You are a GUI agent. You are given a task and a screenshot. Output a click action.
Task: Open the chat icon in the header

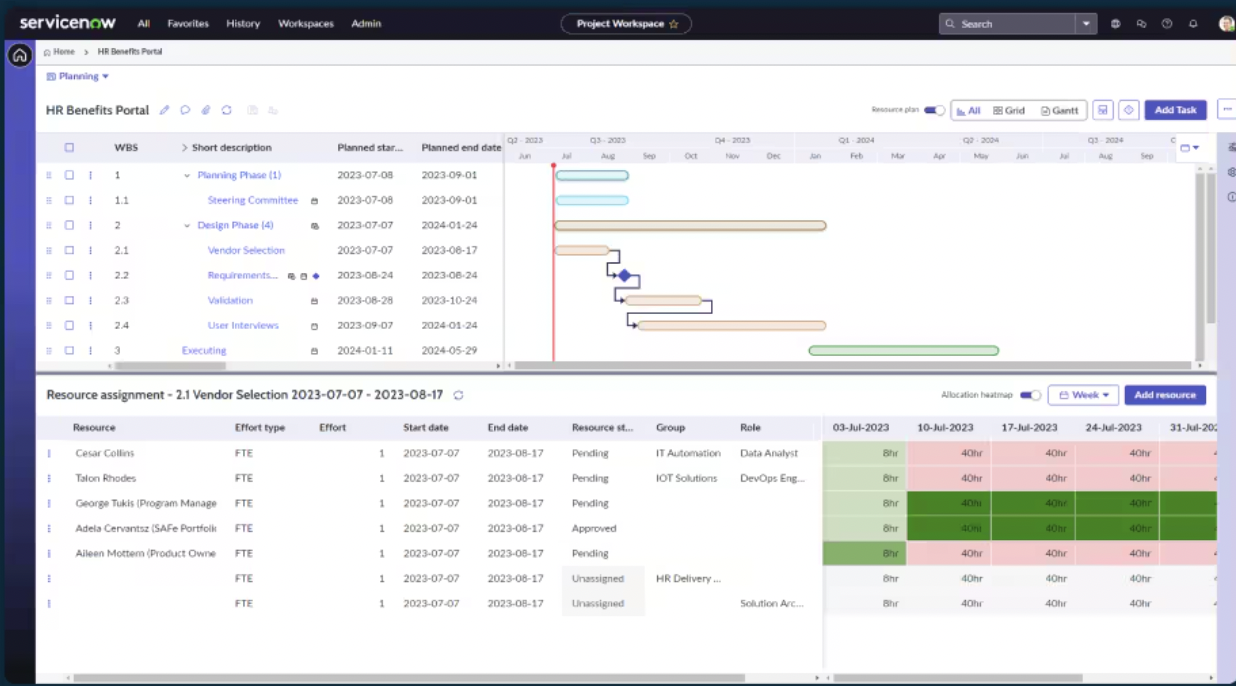click(x=1141, y=24)
